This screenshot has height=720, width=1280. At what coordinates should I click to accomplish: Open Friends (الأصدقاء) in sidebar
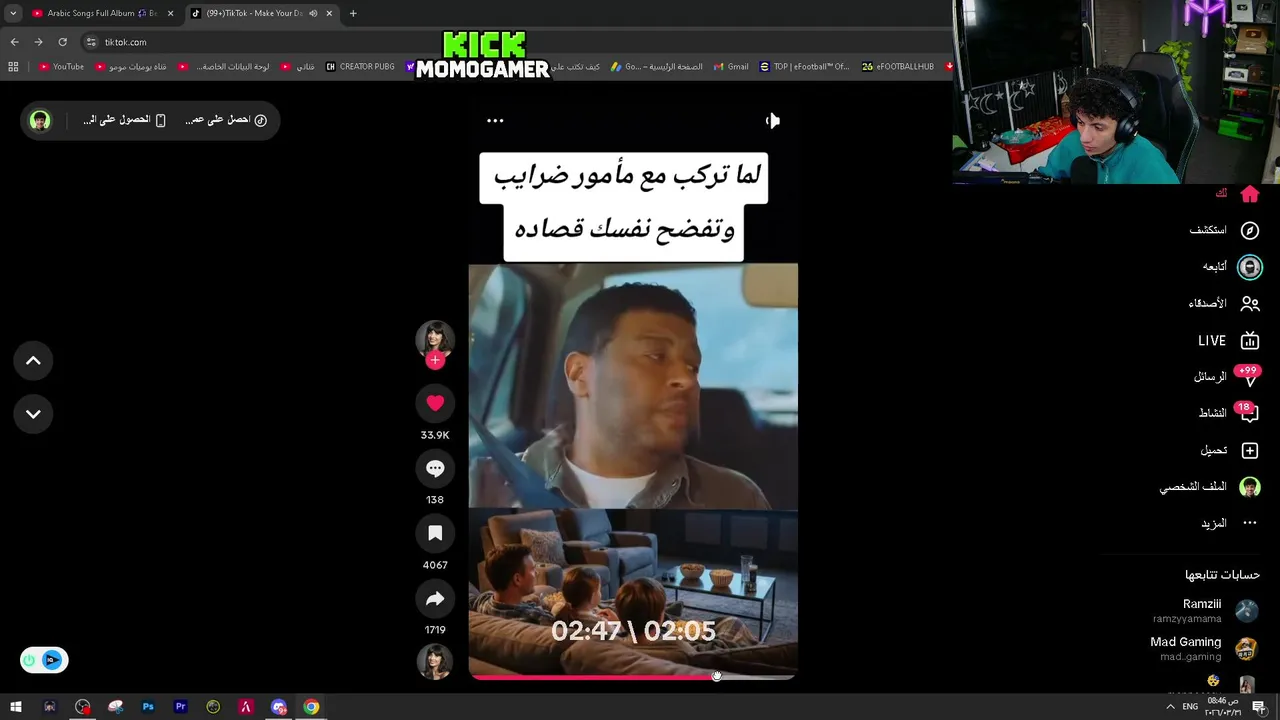(x=1223, y=303)
